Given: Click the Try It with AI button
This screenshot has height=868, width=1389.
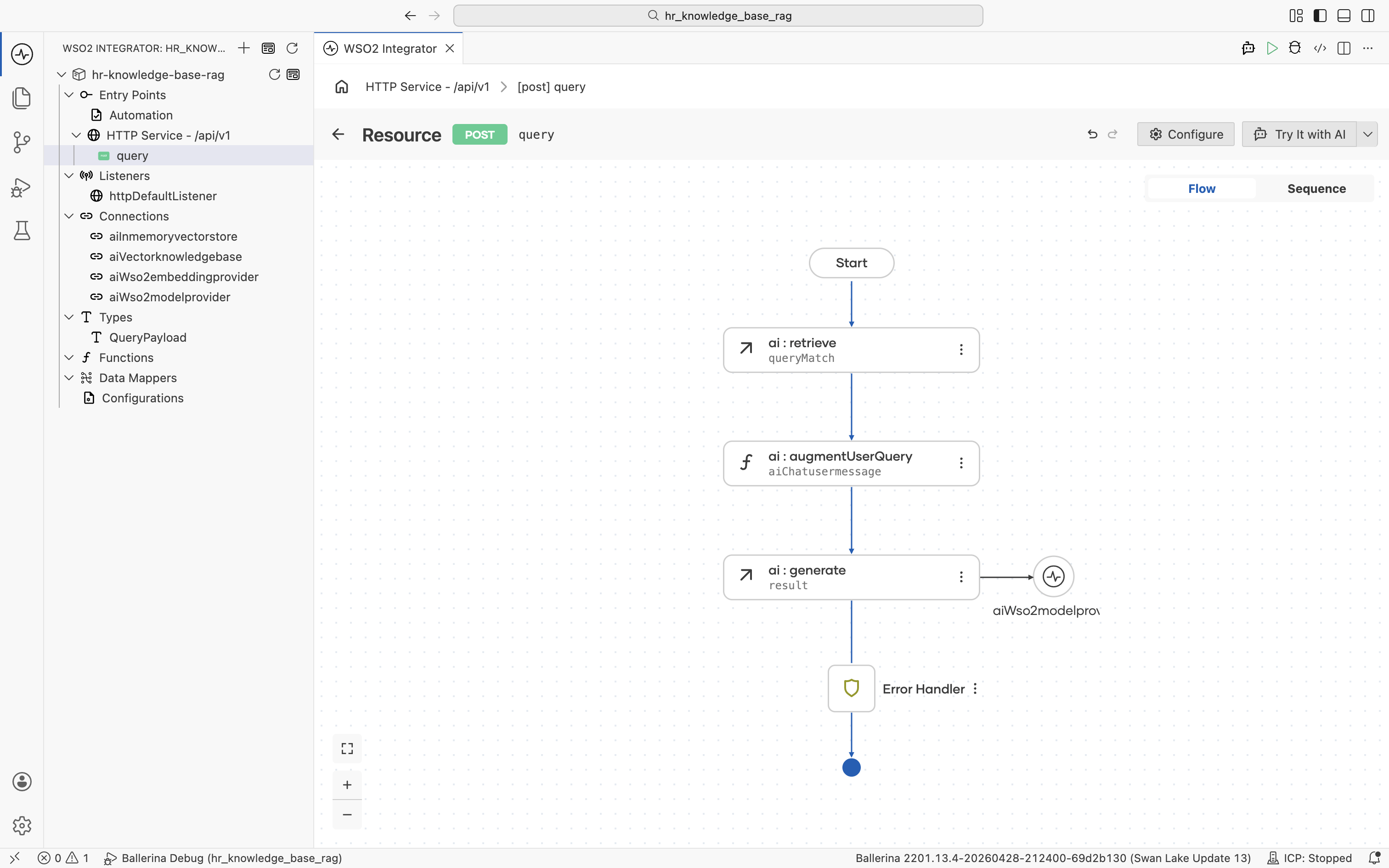Looking at the screenshot, I should pos(1299,134).
